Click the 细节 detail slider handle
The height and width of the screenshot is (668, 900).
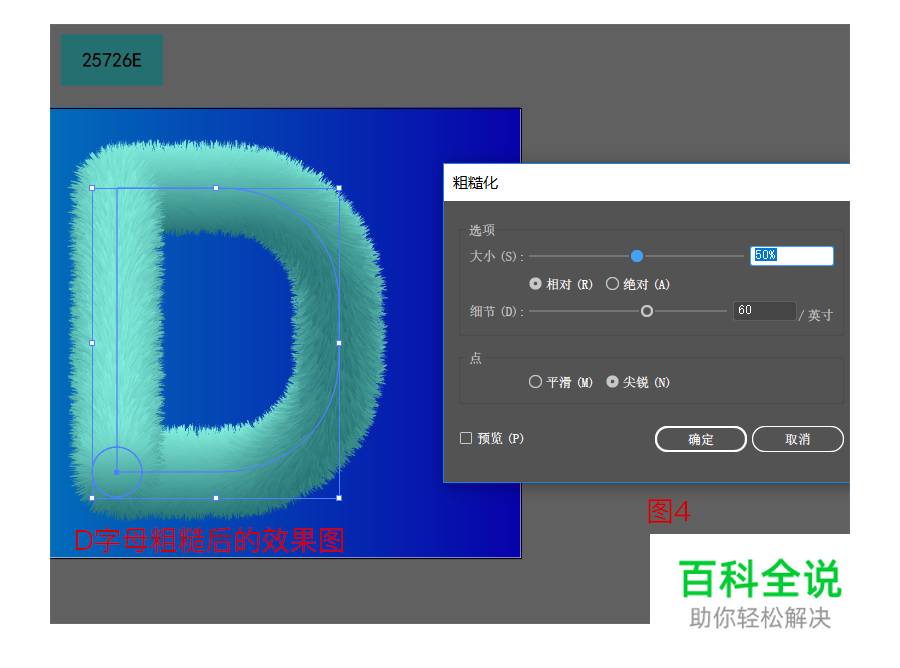coord(646,311)
